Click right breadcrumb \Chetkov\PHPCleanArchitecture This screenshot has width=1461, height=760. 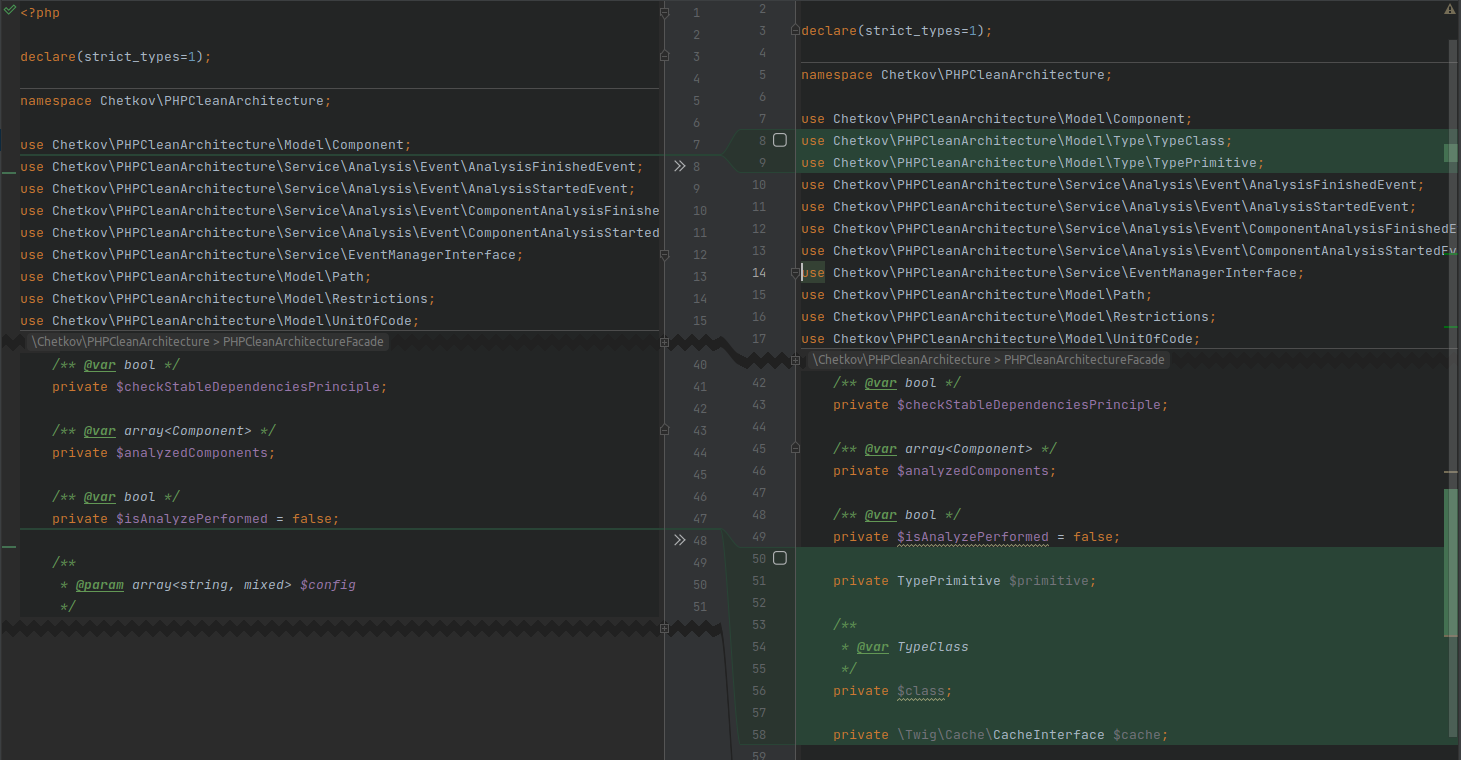click(x=902, y=360)
